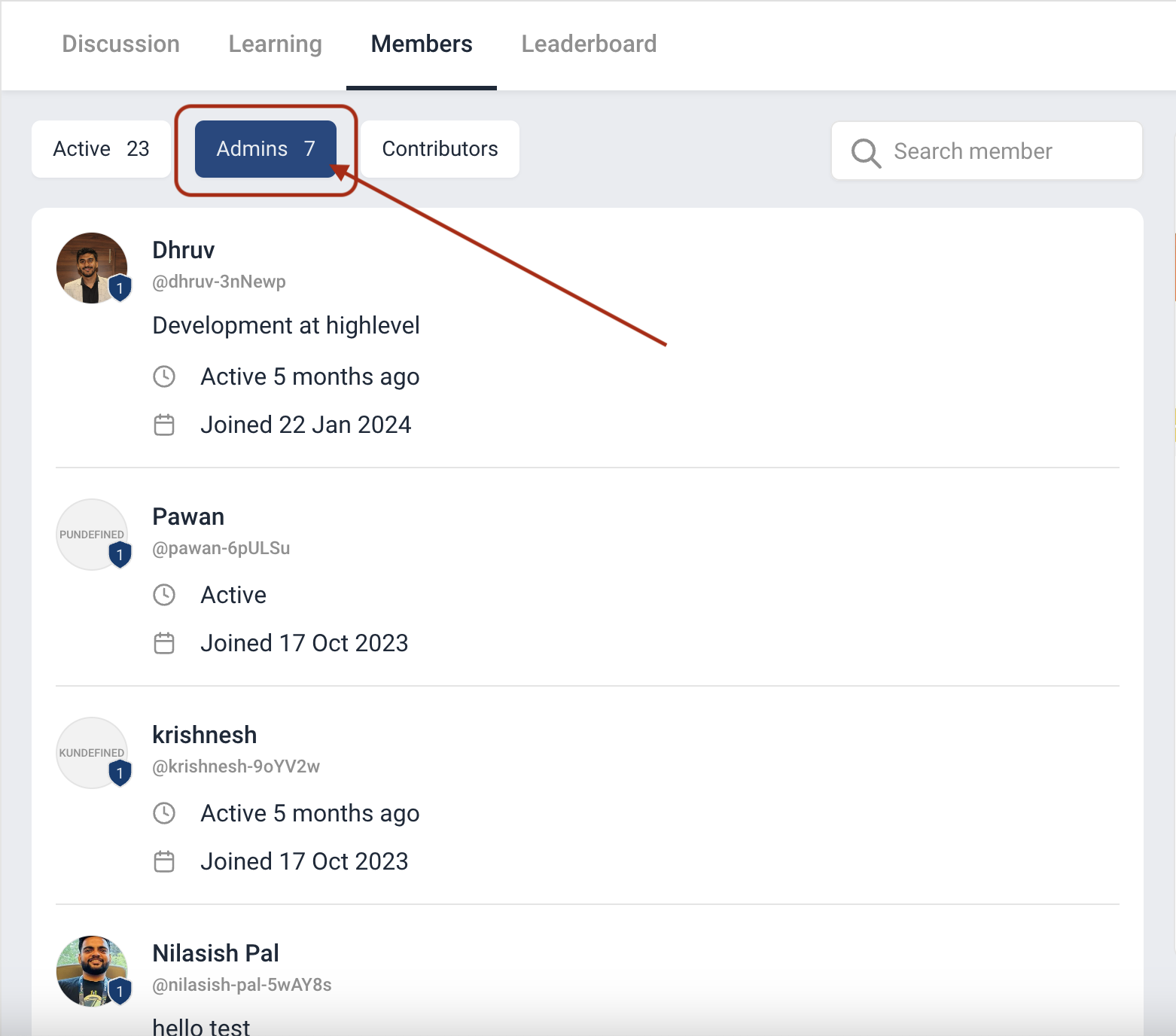Click calendar icon in krishnesh's joined row
This screenshot has width=1176, height=1036.
164,861
